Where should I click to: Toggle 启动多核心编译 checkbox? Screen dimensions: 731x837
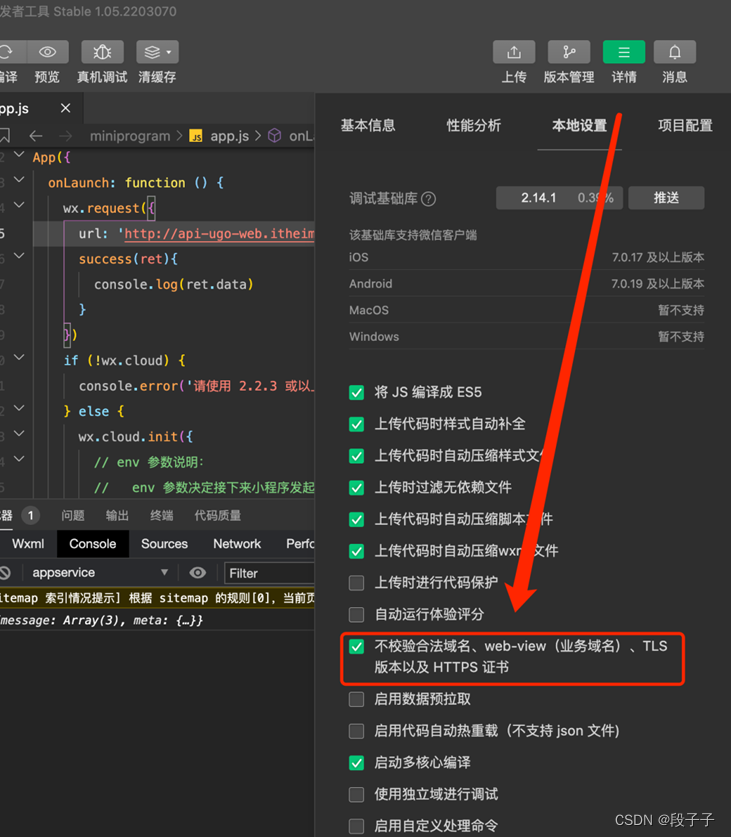point(356,763)
